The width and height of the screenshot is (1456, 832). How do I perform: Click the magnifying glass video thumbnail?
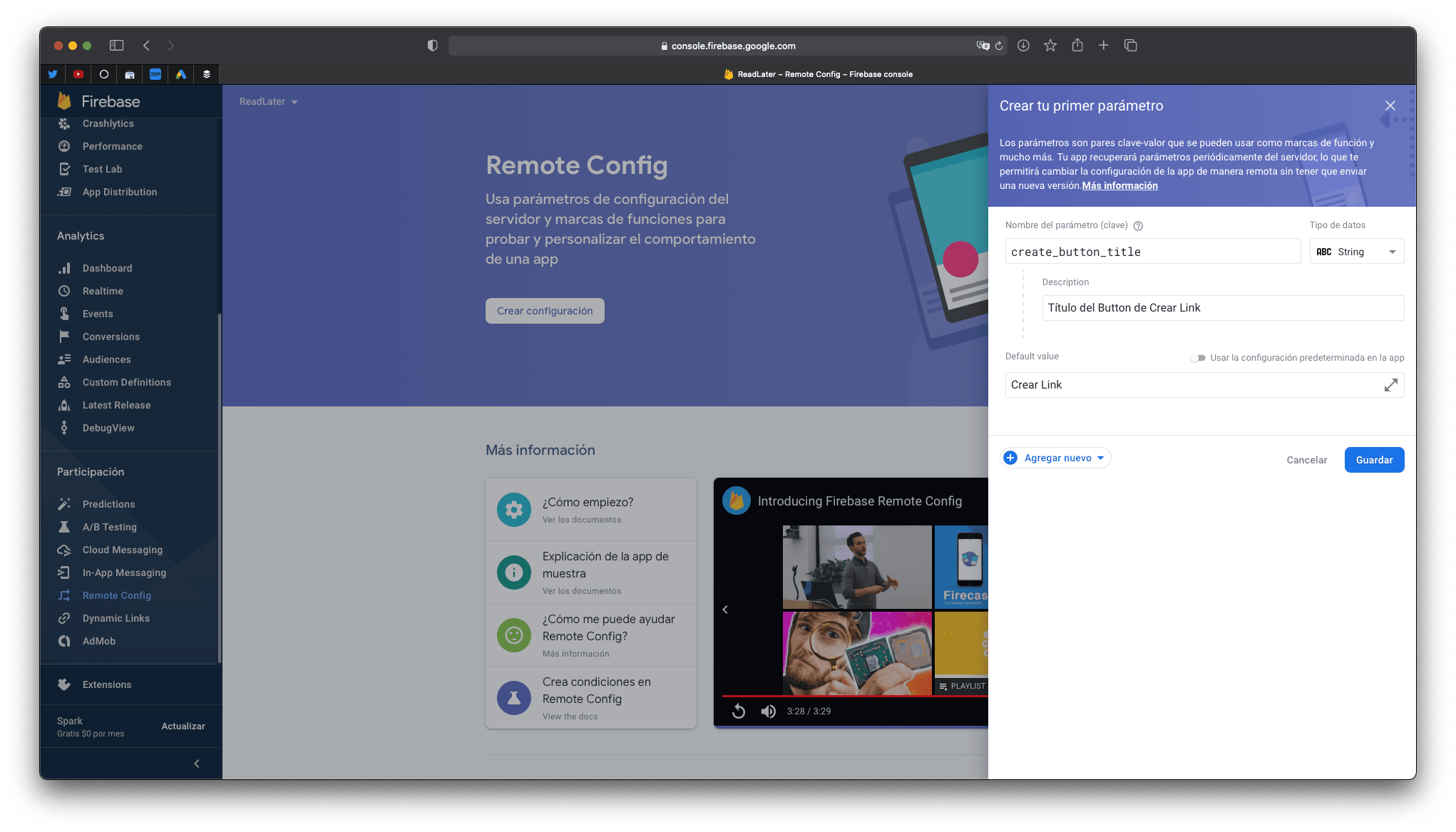[857, 653]
